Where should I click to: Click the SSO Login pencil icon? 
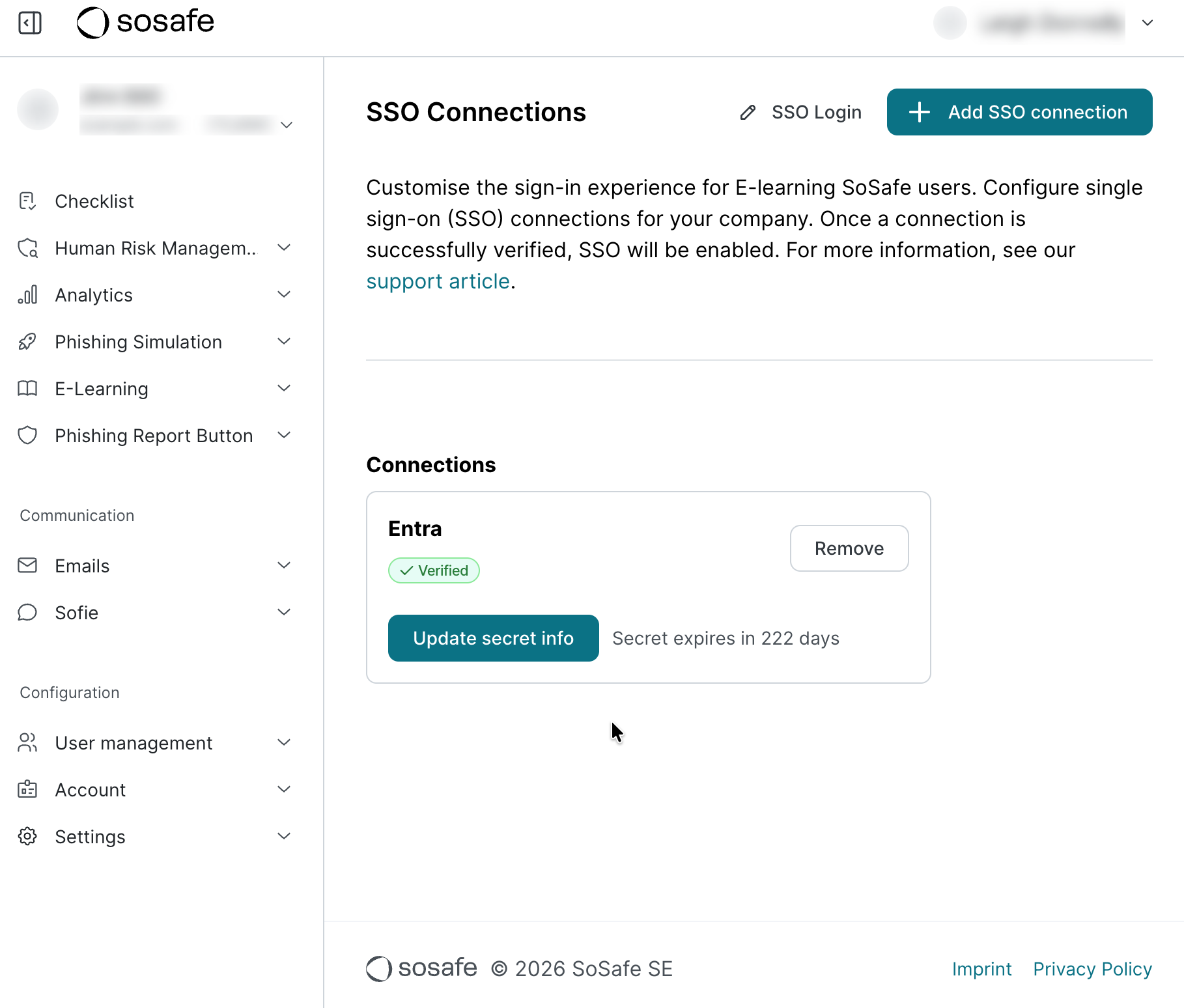click(748, 113)
